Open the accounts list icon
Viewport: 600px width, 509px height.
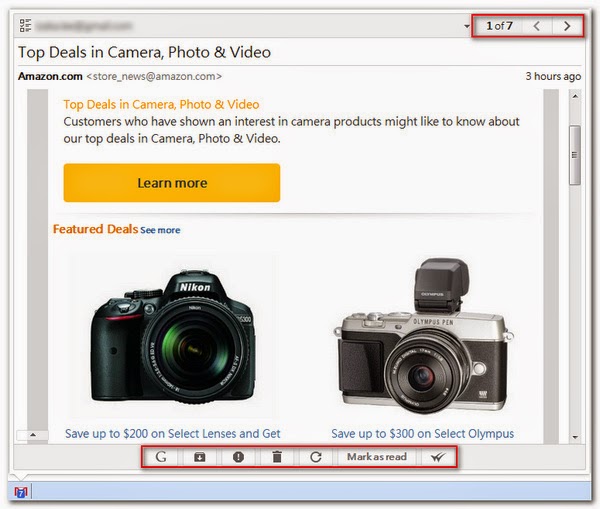pos(25,25)
